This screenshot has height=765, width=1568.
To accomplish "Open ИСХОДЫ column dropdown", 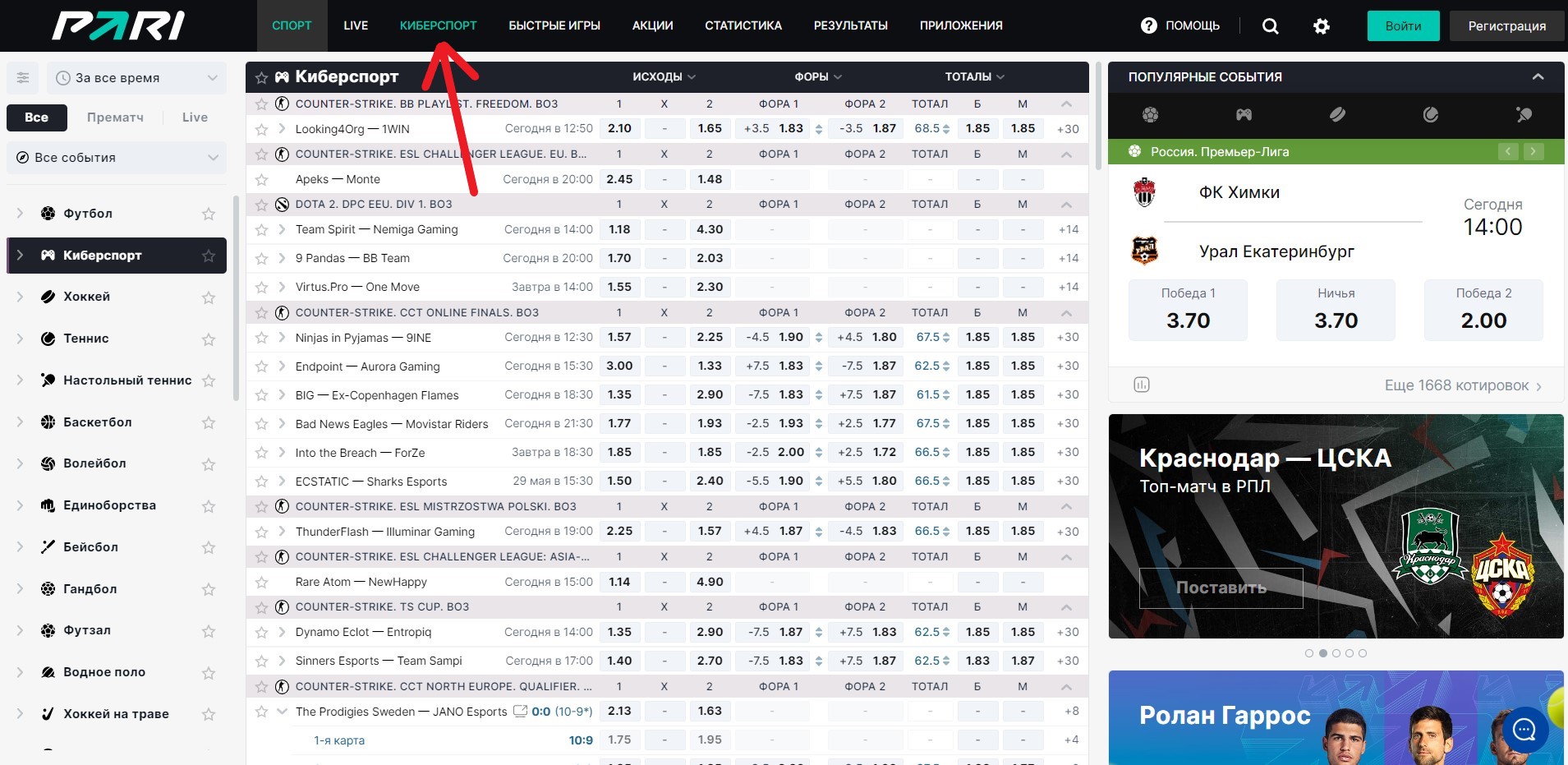I will pos(664,76).
